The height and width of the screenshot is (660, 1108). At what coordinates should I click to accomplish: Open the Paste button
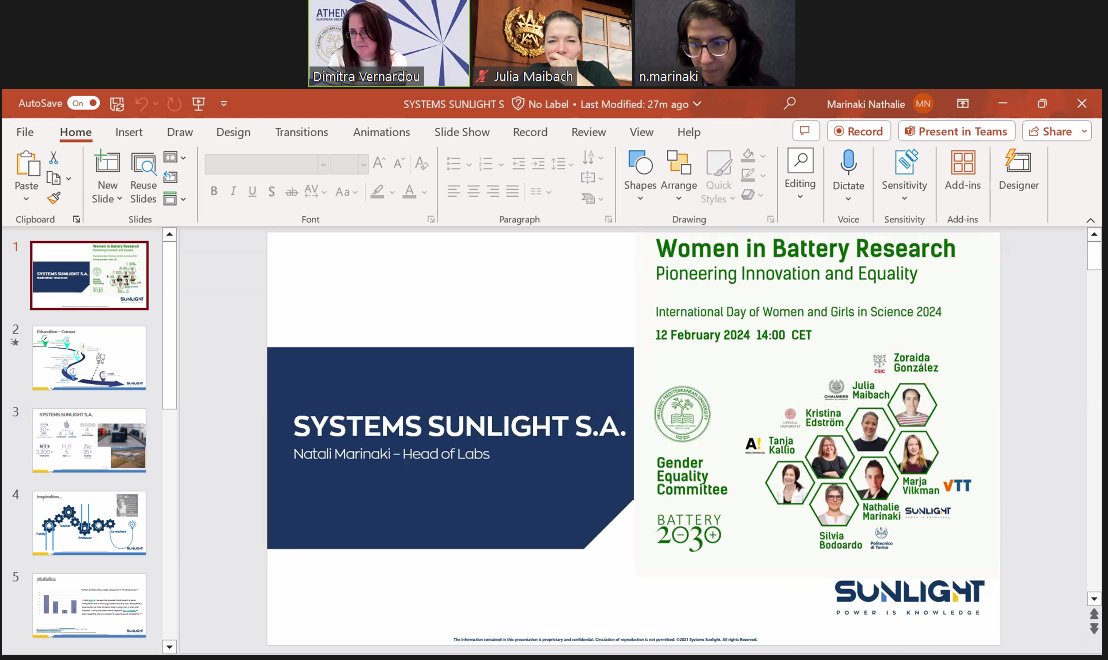coord(27,176)
